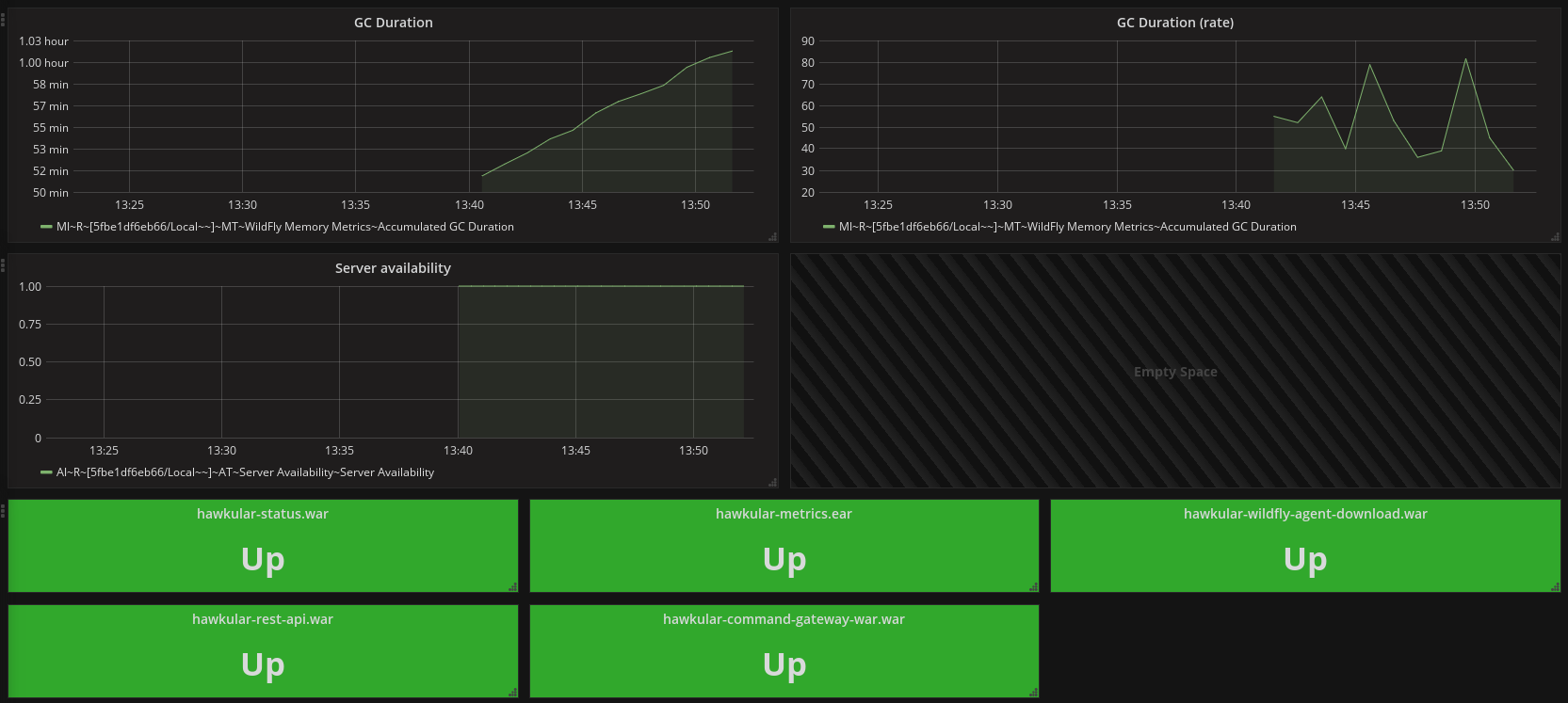Click the 55 min y-axis label
The image size is (1568, 703).
tap(51, 128)
